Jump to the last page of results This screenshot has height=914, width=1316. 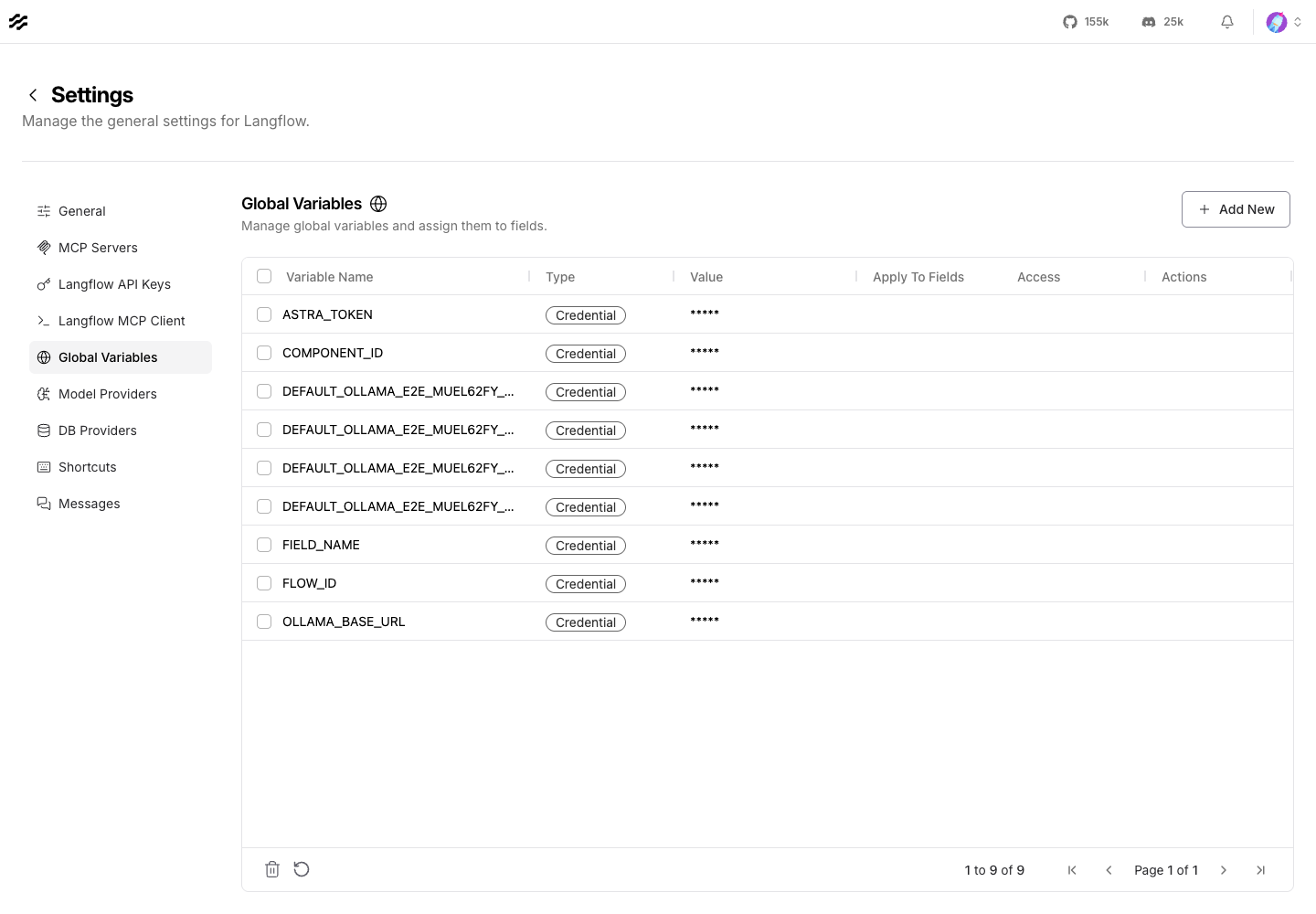(x=1260, y=870)
